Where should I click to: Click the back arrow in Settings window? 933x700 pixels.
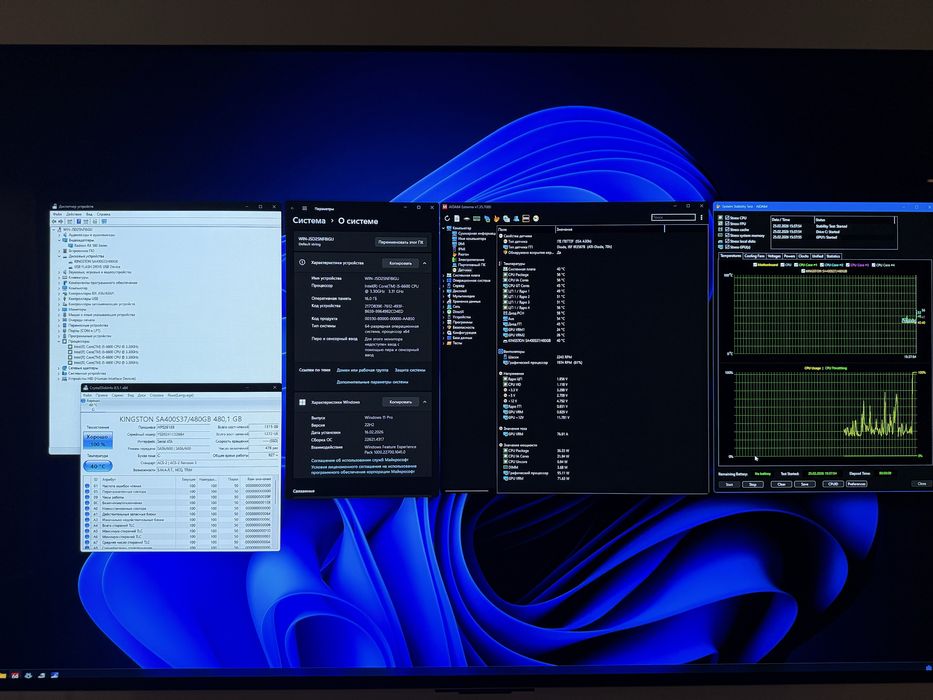292,208
